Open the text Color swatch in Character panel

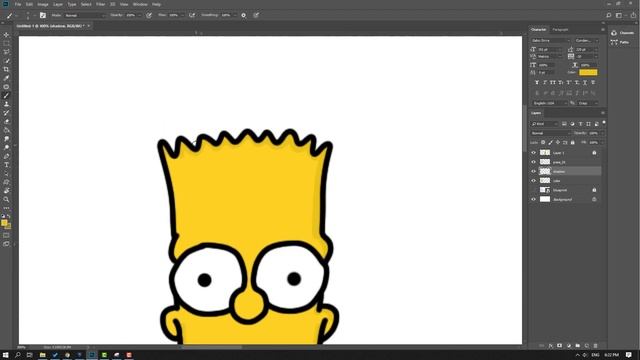click(588, 72)
